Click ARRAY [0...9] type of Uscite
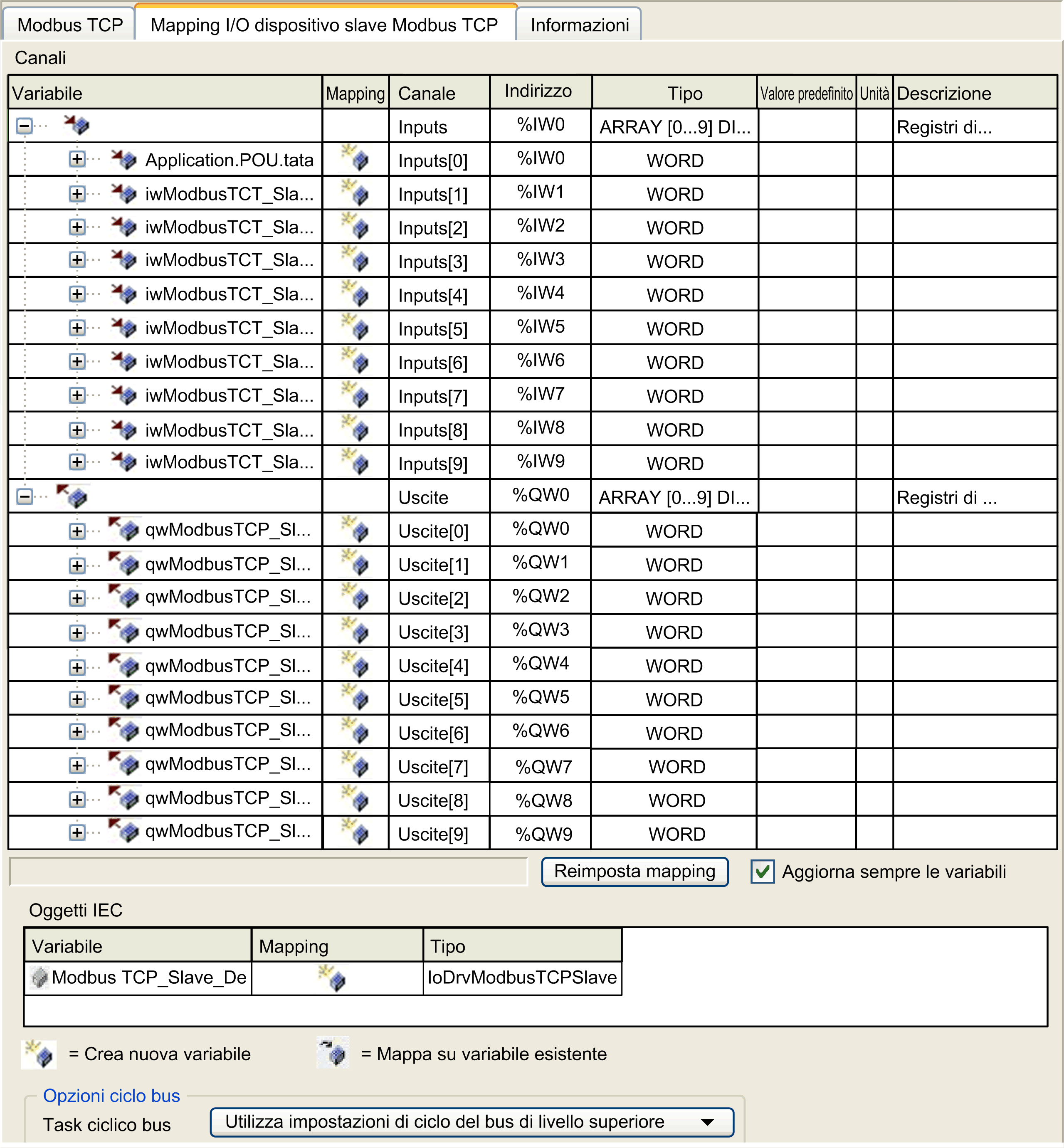Viewport: 1064px width, 1148px height. (x=674, y=497)
